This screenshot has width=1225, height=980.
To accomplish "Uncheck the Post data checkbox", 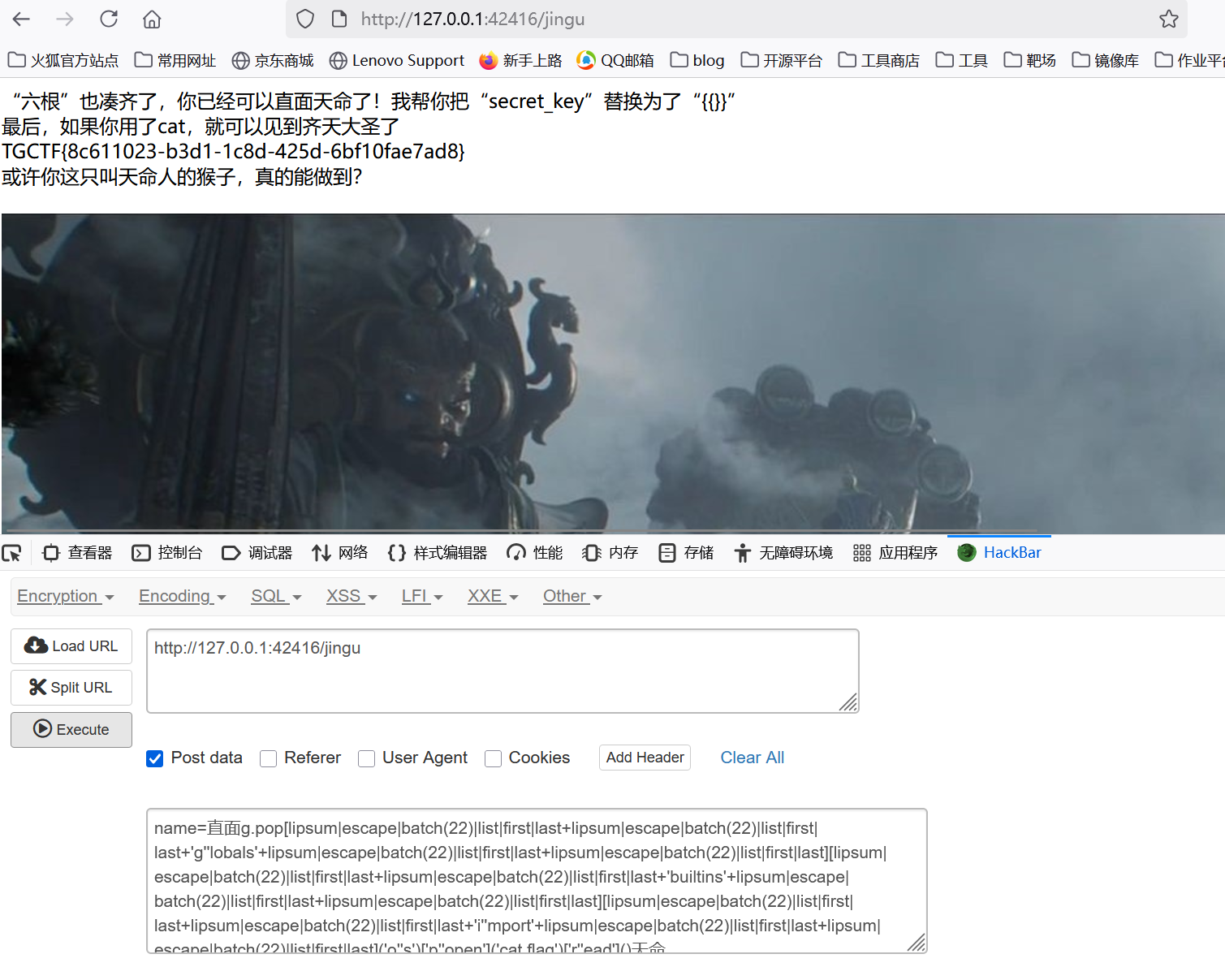I will click(154, 758).
